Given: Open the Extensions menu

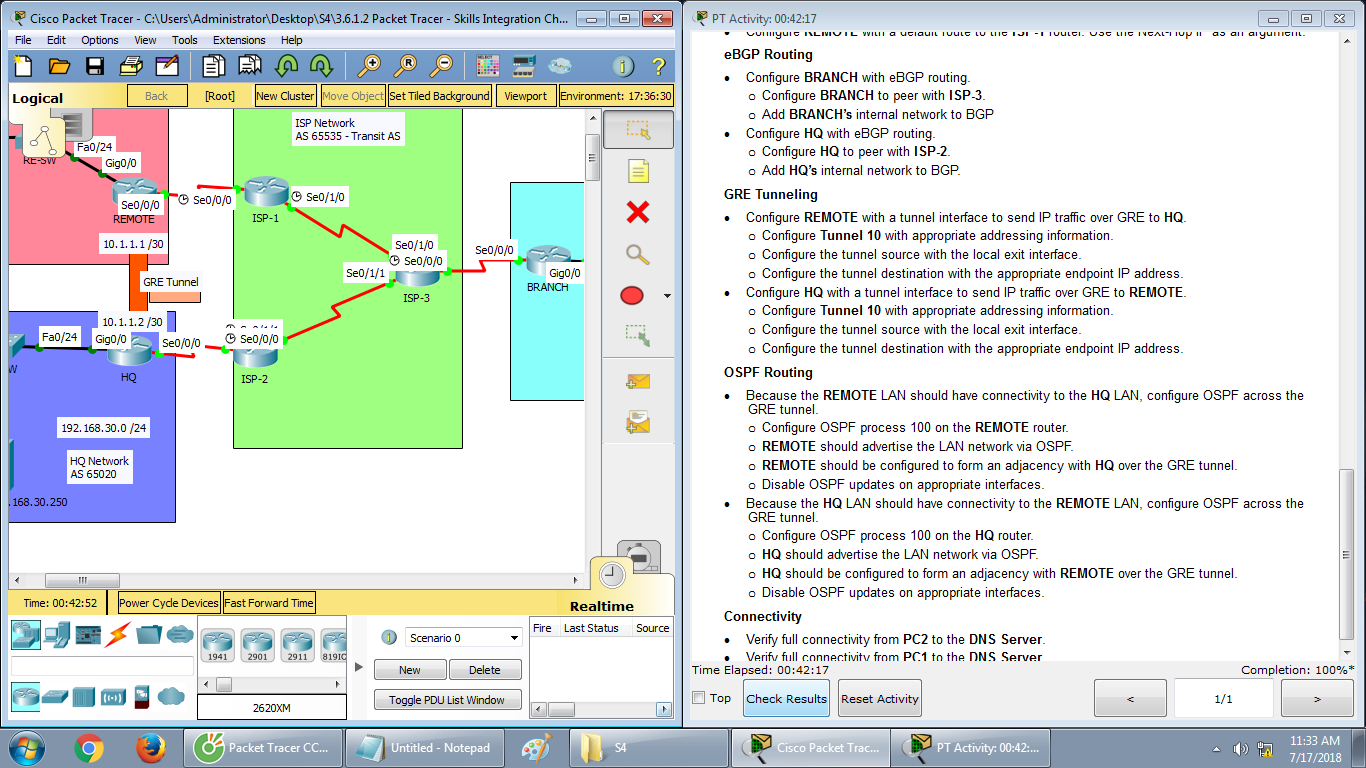Looking at the screenshot, I should 241,40.
